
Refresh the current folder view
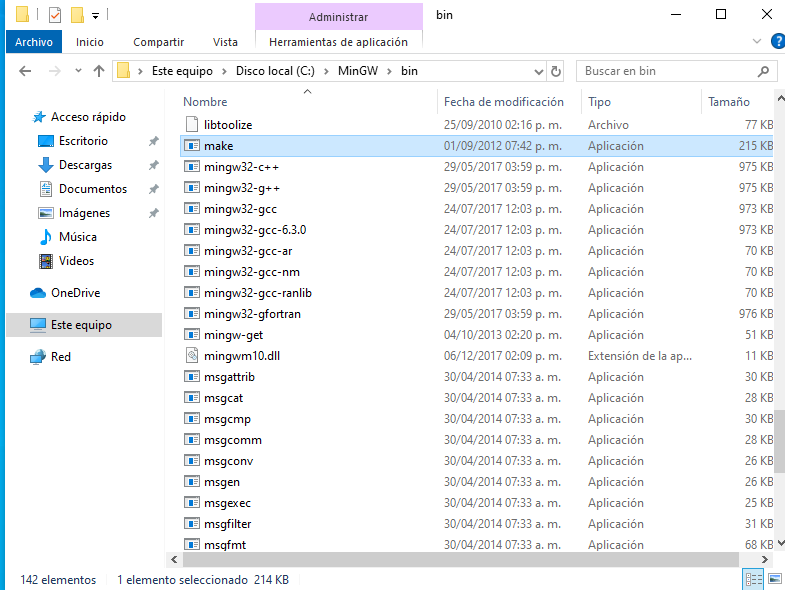[x=558, y=71]
